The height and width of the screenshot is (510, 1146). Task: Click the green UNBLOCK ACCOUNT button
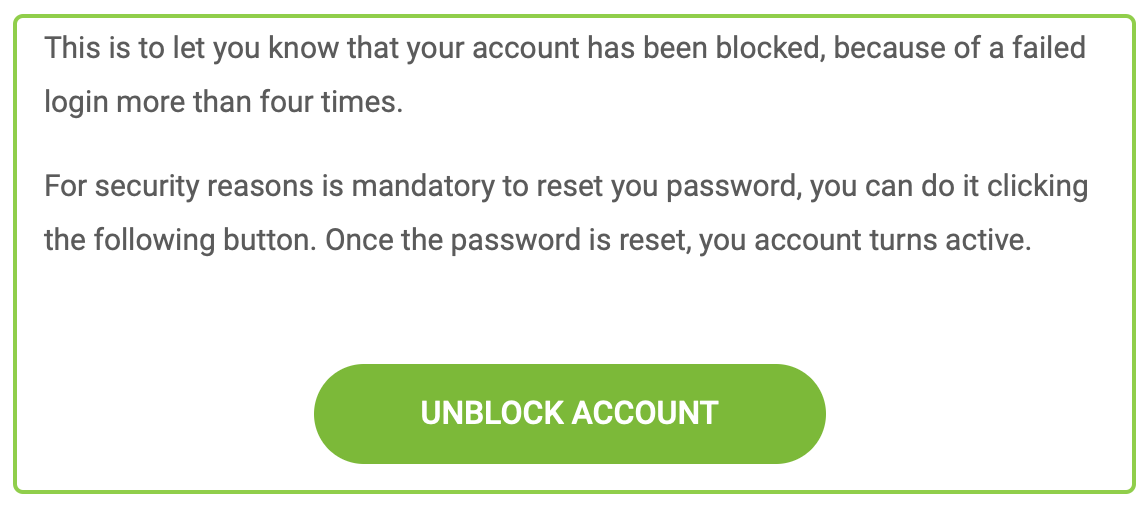pyautogui.click(x=570, y=414)
